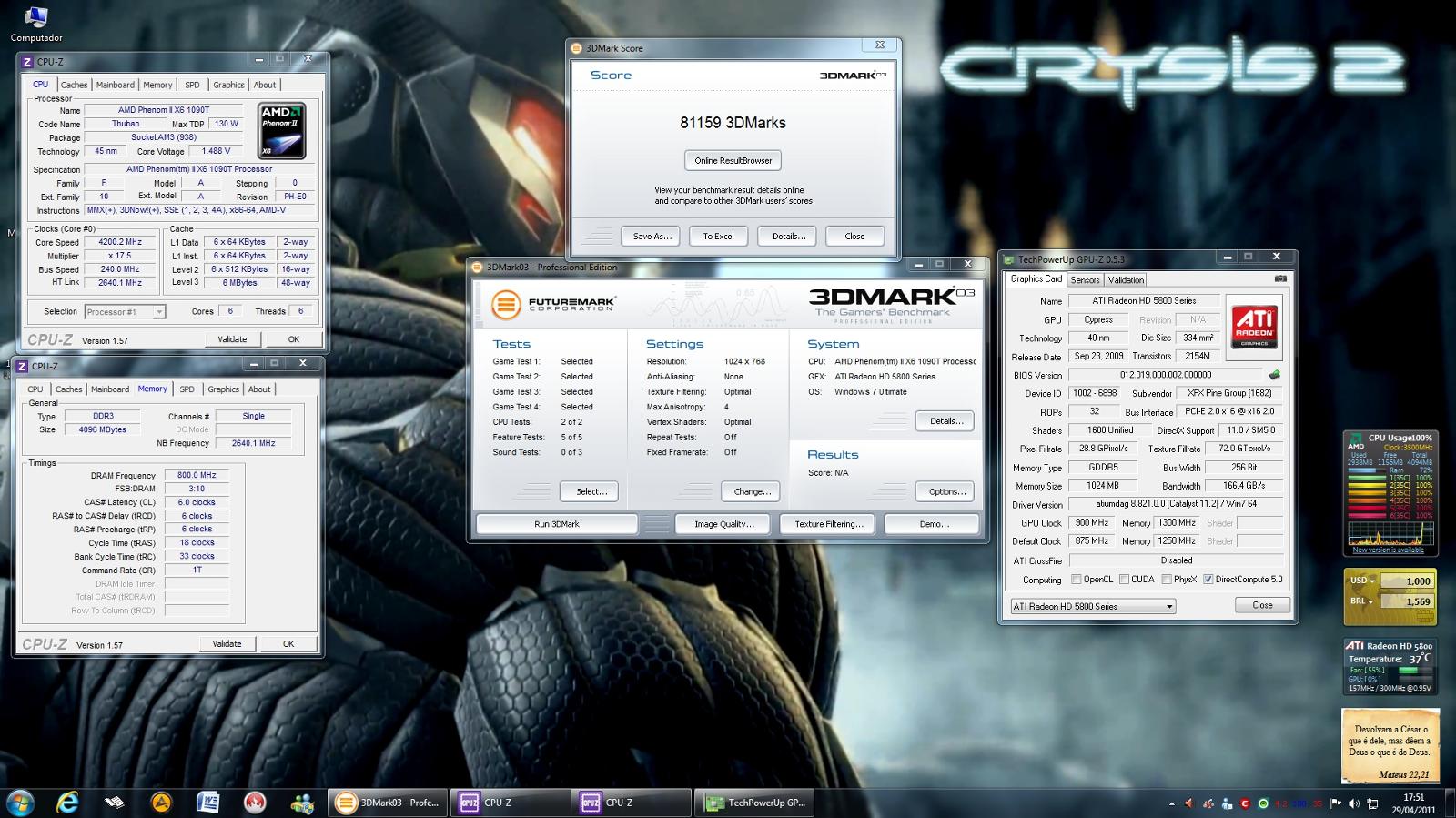Open the Processor #1 selection dropdown
Screen dimensions: 1456x818
(125, 311)
